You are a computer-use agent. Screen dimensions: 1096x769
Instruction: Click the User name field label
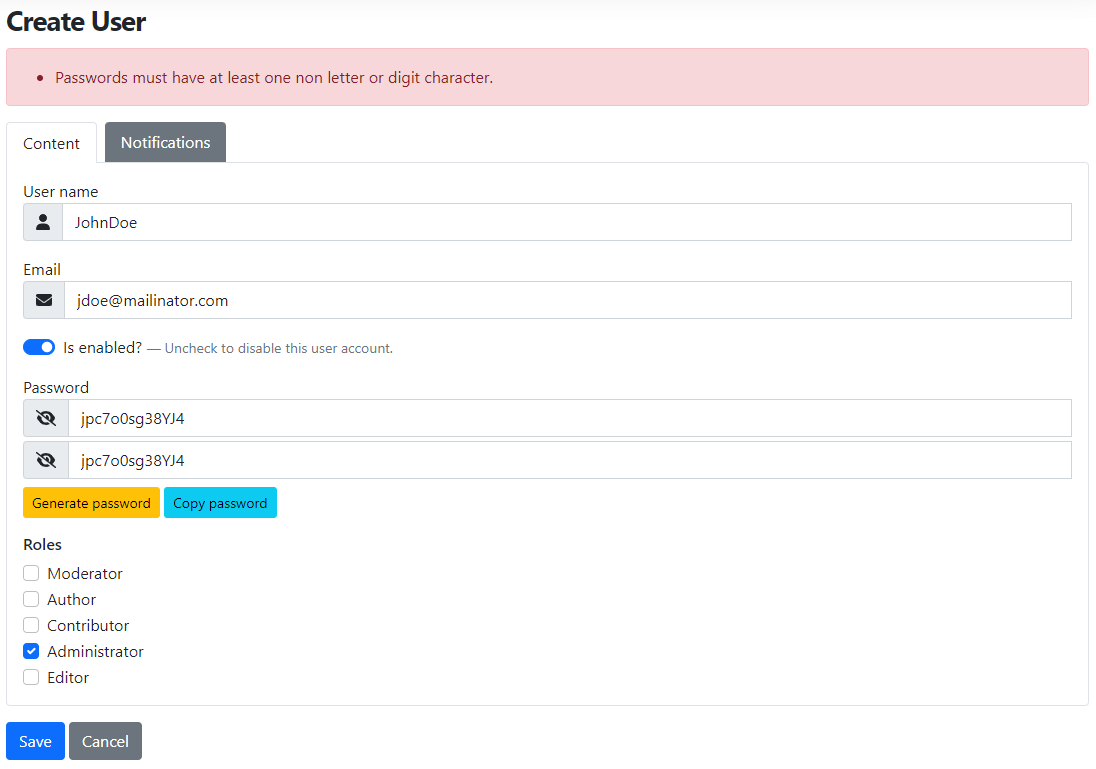point(61,192)
